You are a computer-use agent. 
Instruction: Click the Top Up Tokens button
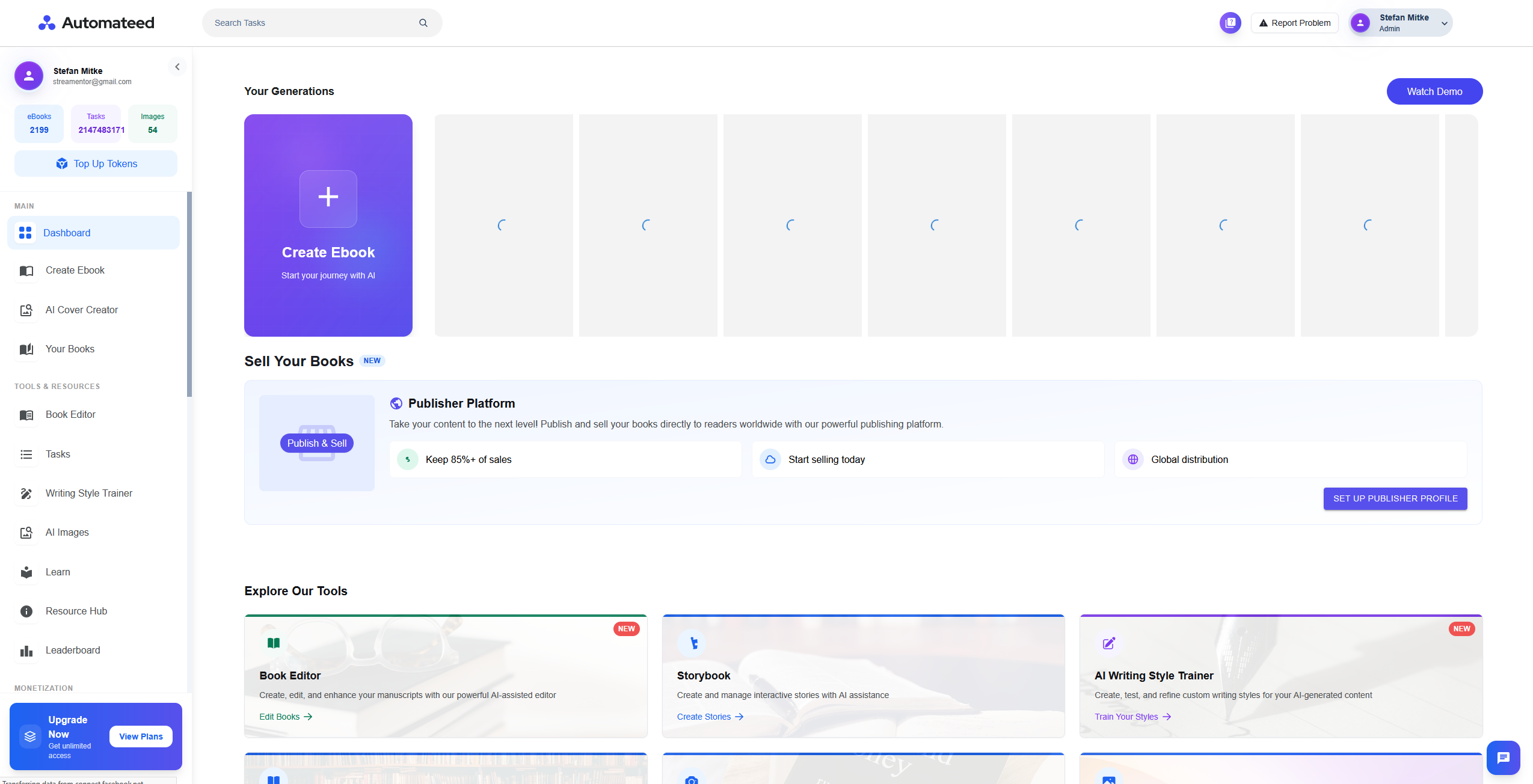tap(96, 164)
